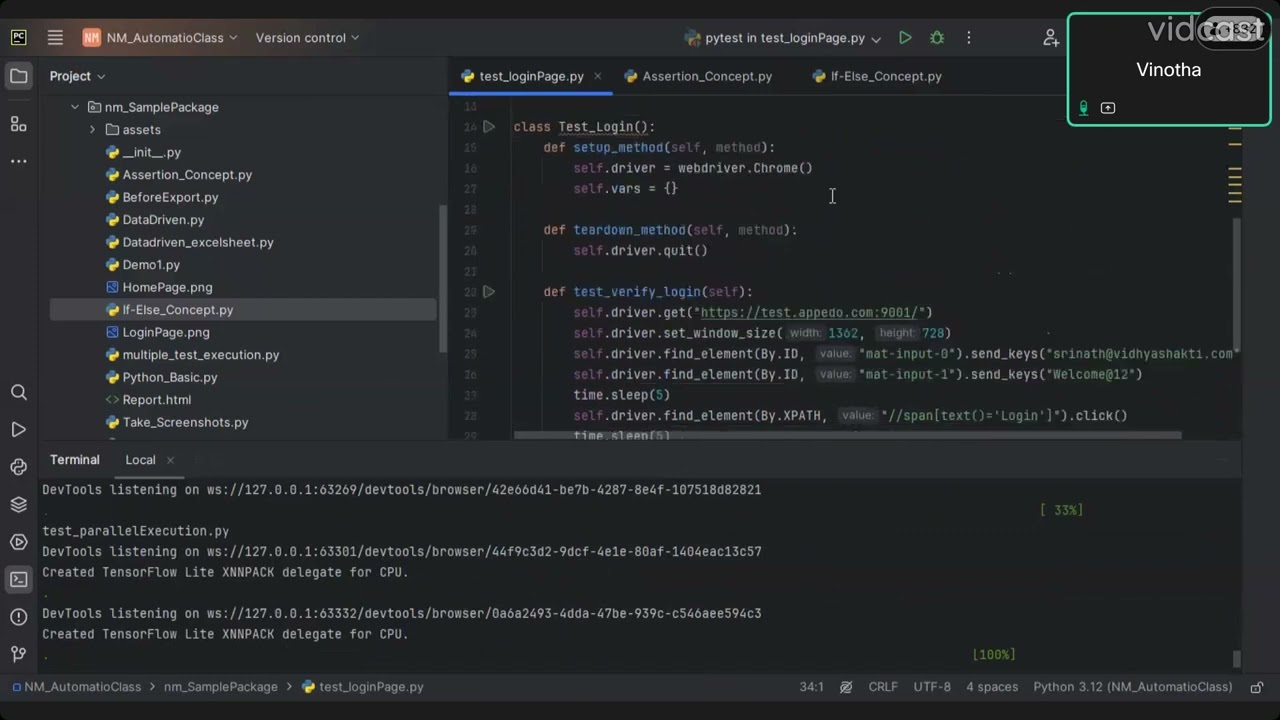
Task: Open the Problems tool window icon
Action: pyautogui.click(x=19, y=617)
